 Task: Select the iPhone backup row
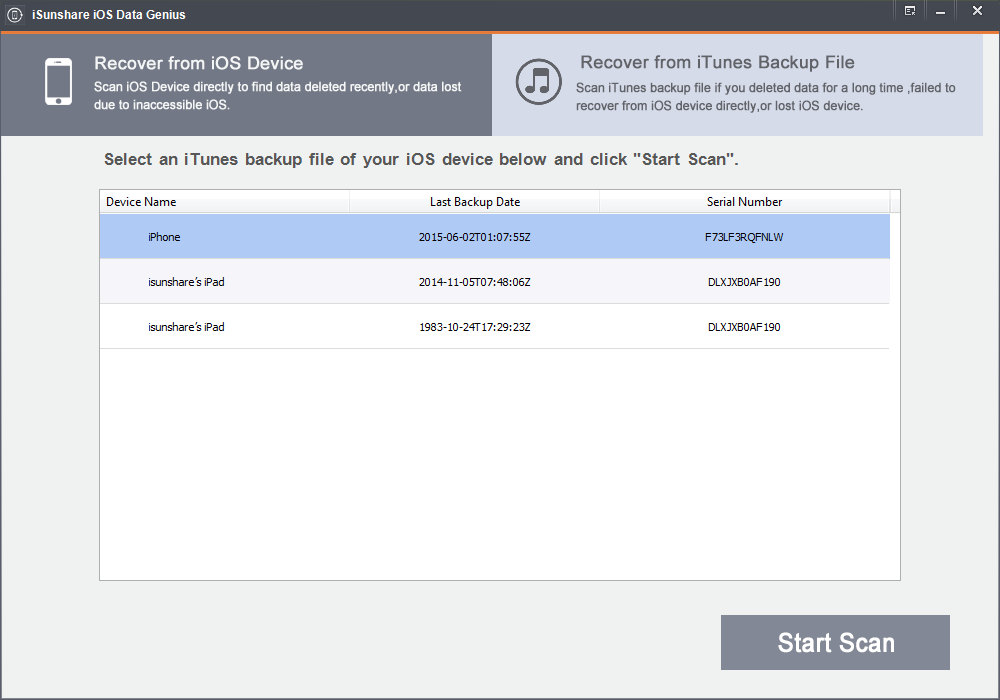494,237
